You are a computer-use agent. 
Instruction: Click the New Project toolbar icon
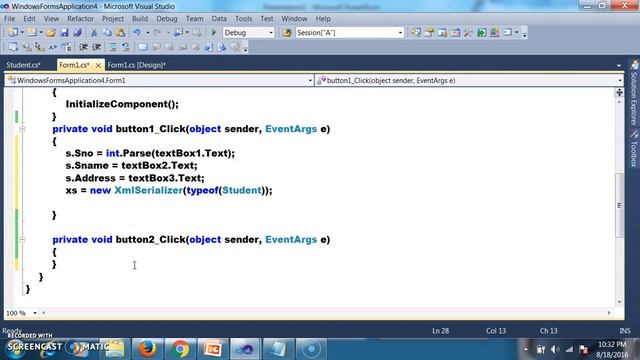point(13,32)
